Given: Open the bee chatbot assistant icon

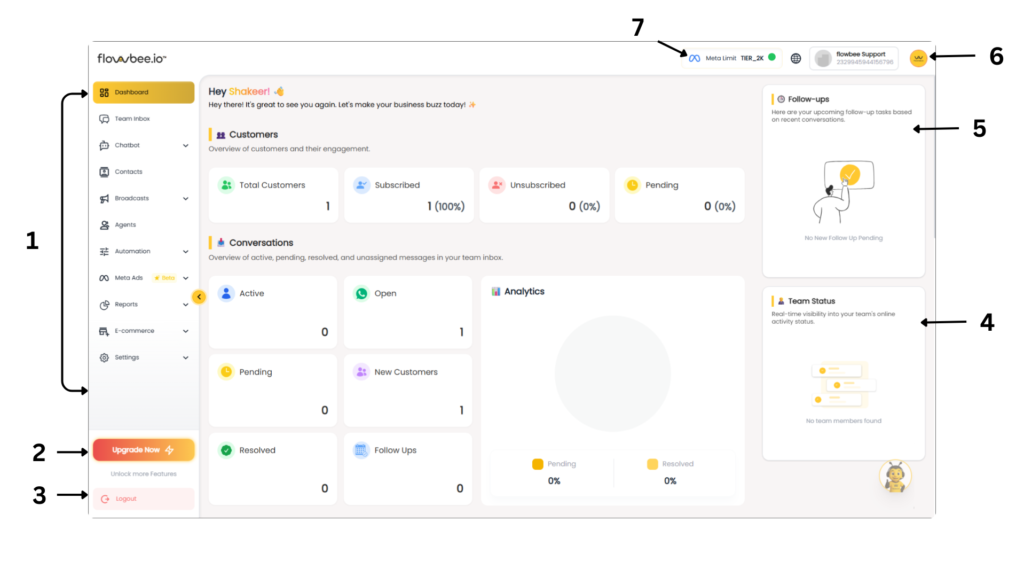Looking at the screenshot, I should coord(894,476).
